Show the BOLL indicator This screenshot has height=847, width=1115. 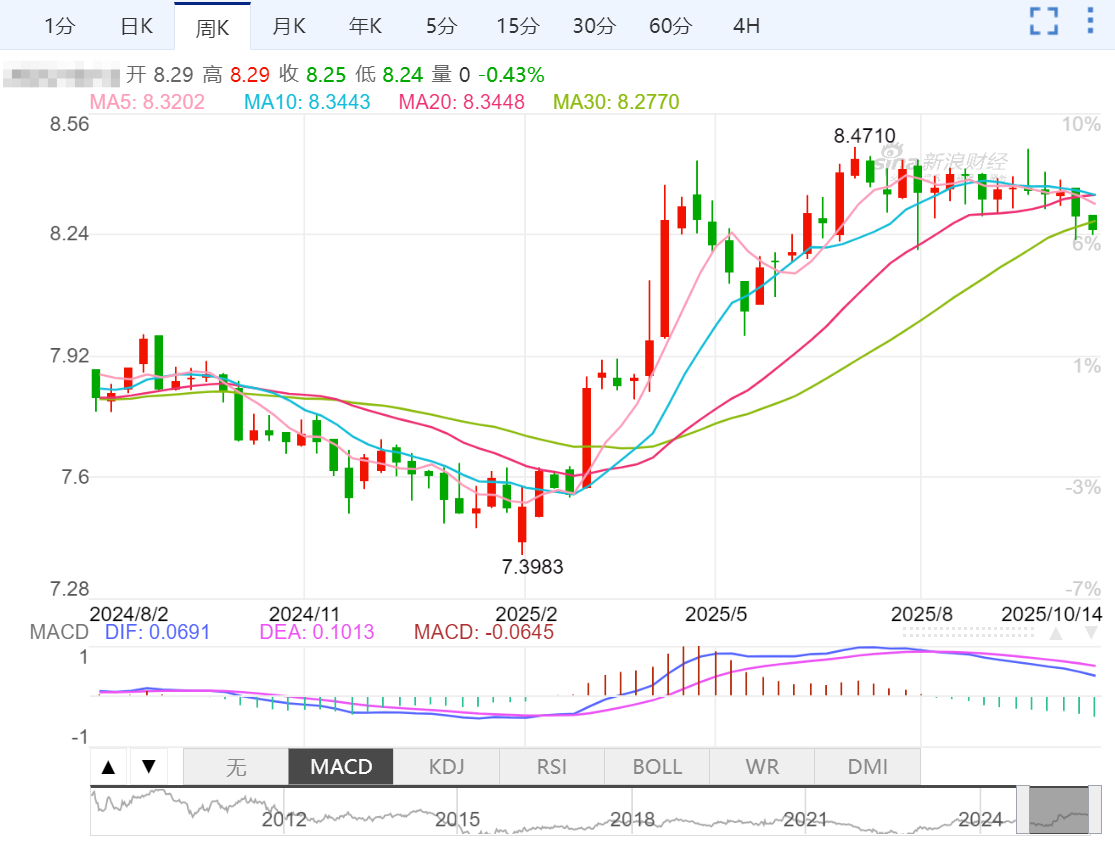[x=657, y=768]
